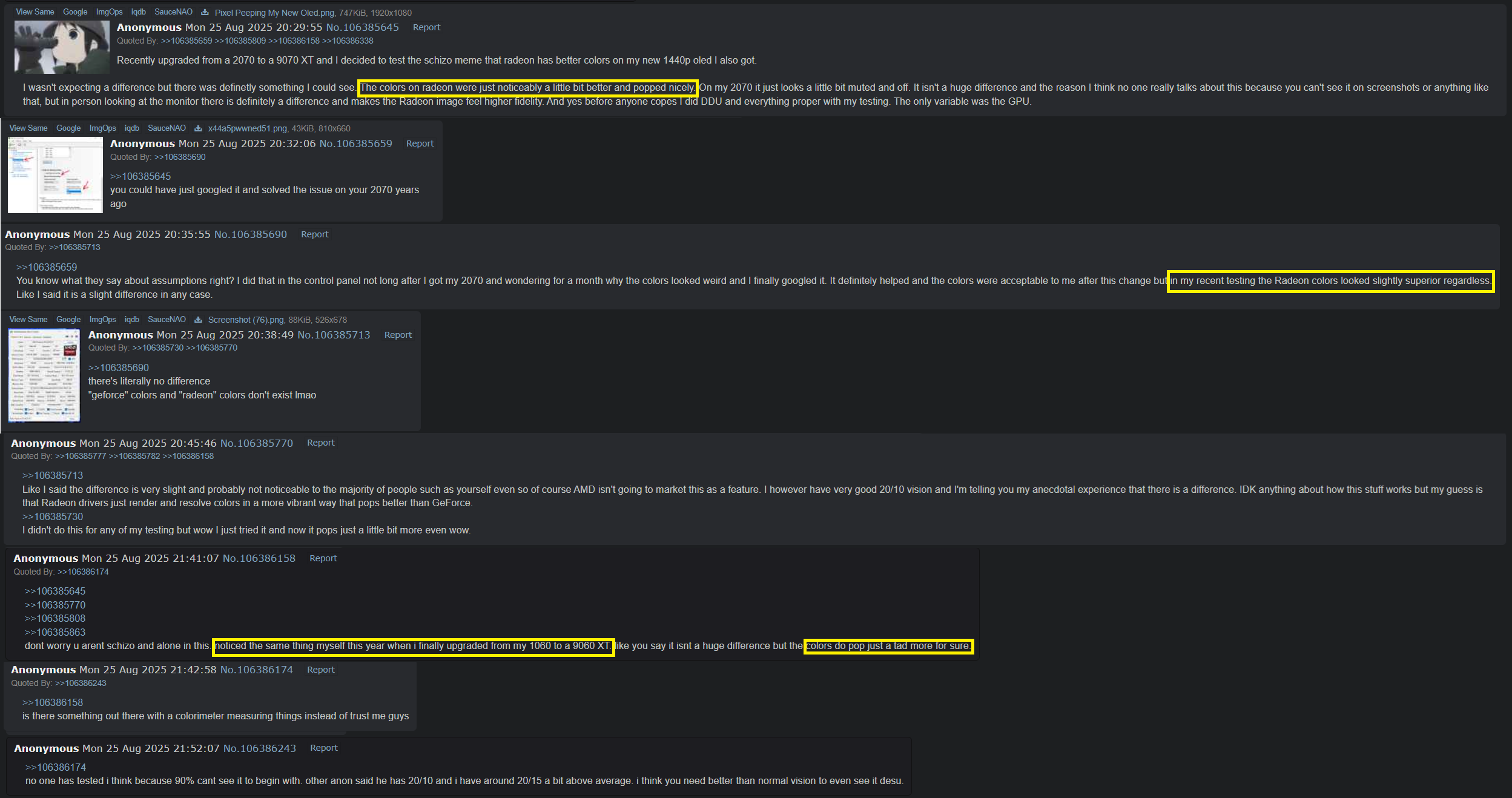The width and height of the screenshot is (1512, 798).
Task: Open Quoted By link >>106386243
Action: (x=81, y=683)
